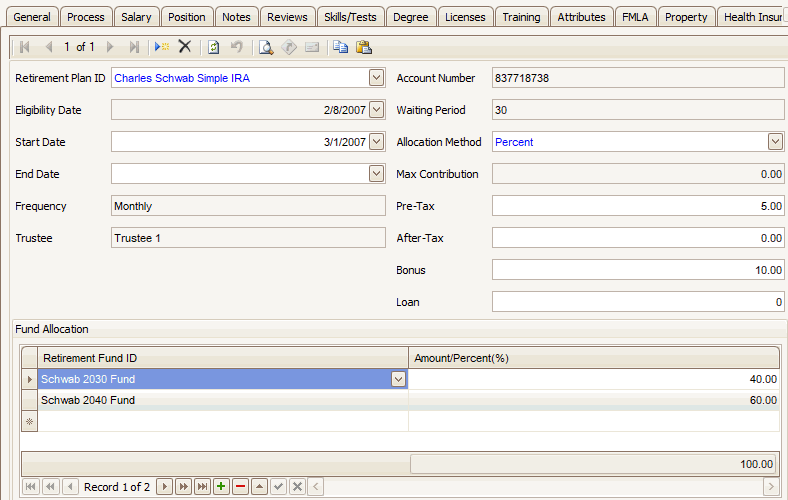
Task: Expand the Allocation Method dropdown
Action: click(775, 142)
